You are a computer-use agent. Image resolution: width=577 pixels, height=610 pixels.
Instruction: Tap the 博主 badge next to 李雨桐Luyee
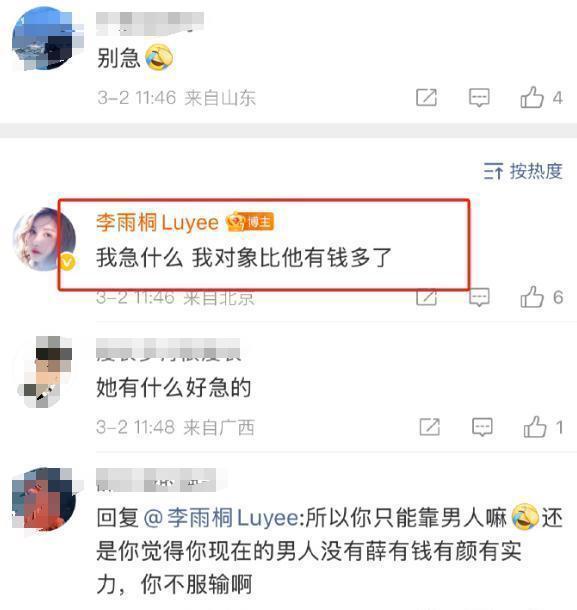pos(250,222)
